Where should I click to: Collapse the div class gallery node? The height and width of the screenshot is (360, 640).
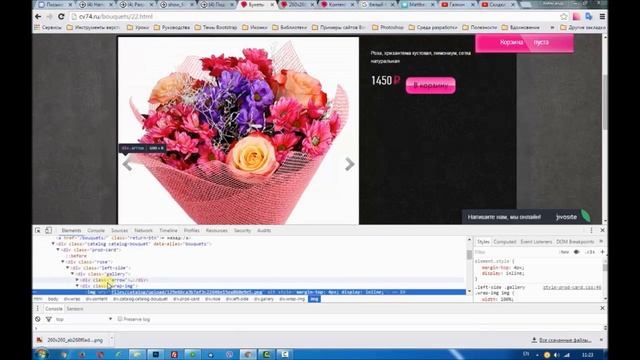[x=73, y=274]
